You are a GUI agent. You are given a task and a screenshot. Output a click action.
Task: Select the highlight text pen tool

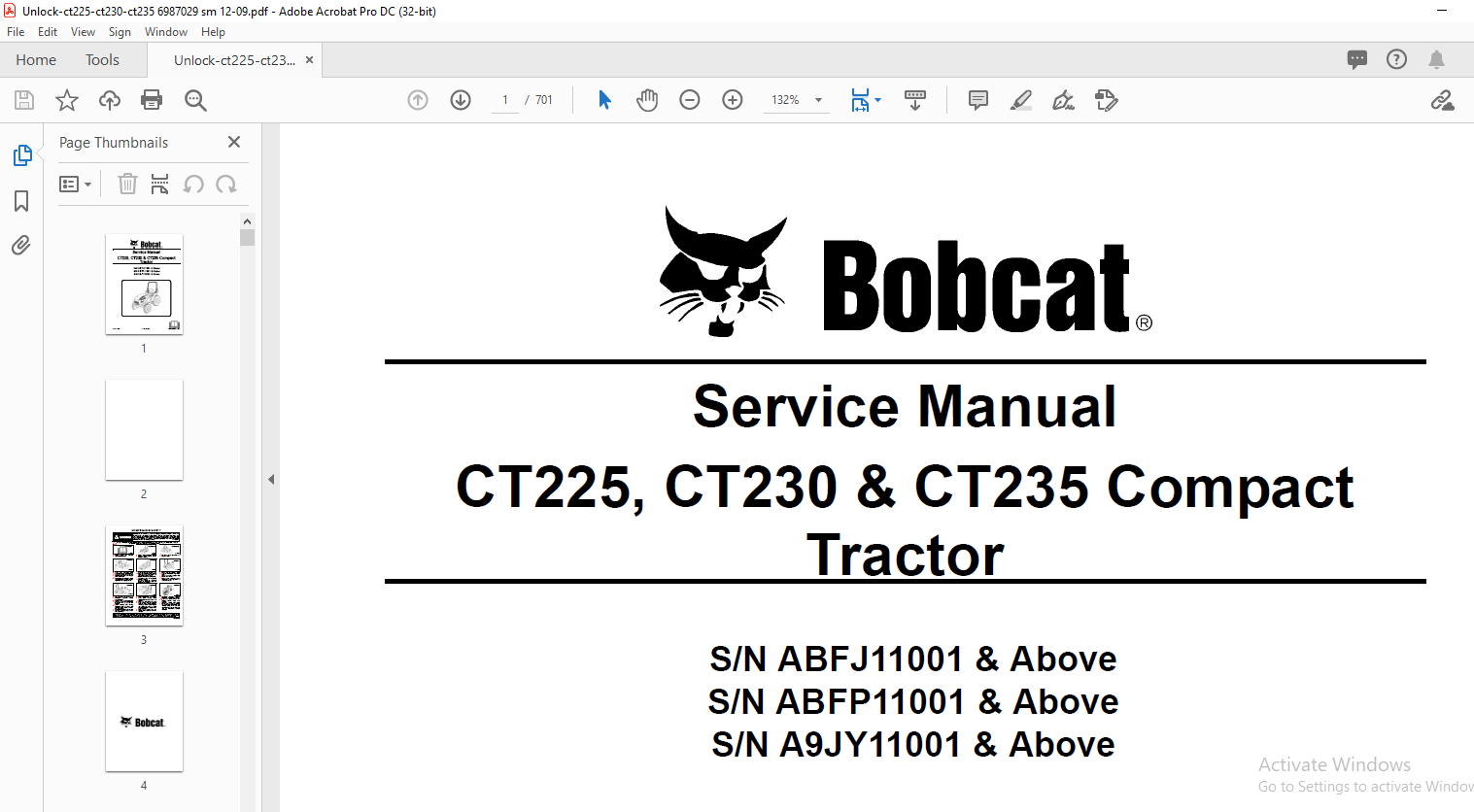[x=1021, y=100]
